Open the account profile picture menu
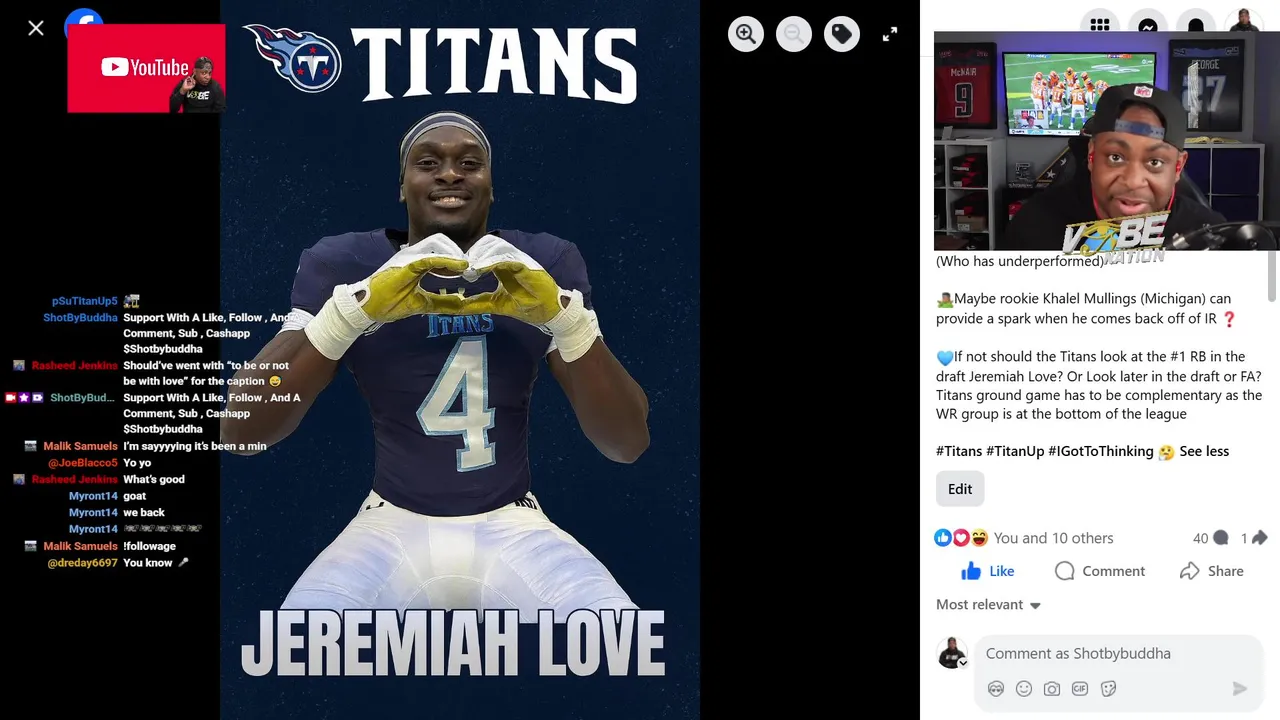Screen dimensions: 1280x720 [x=1244, y=22]
